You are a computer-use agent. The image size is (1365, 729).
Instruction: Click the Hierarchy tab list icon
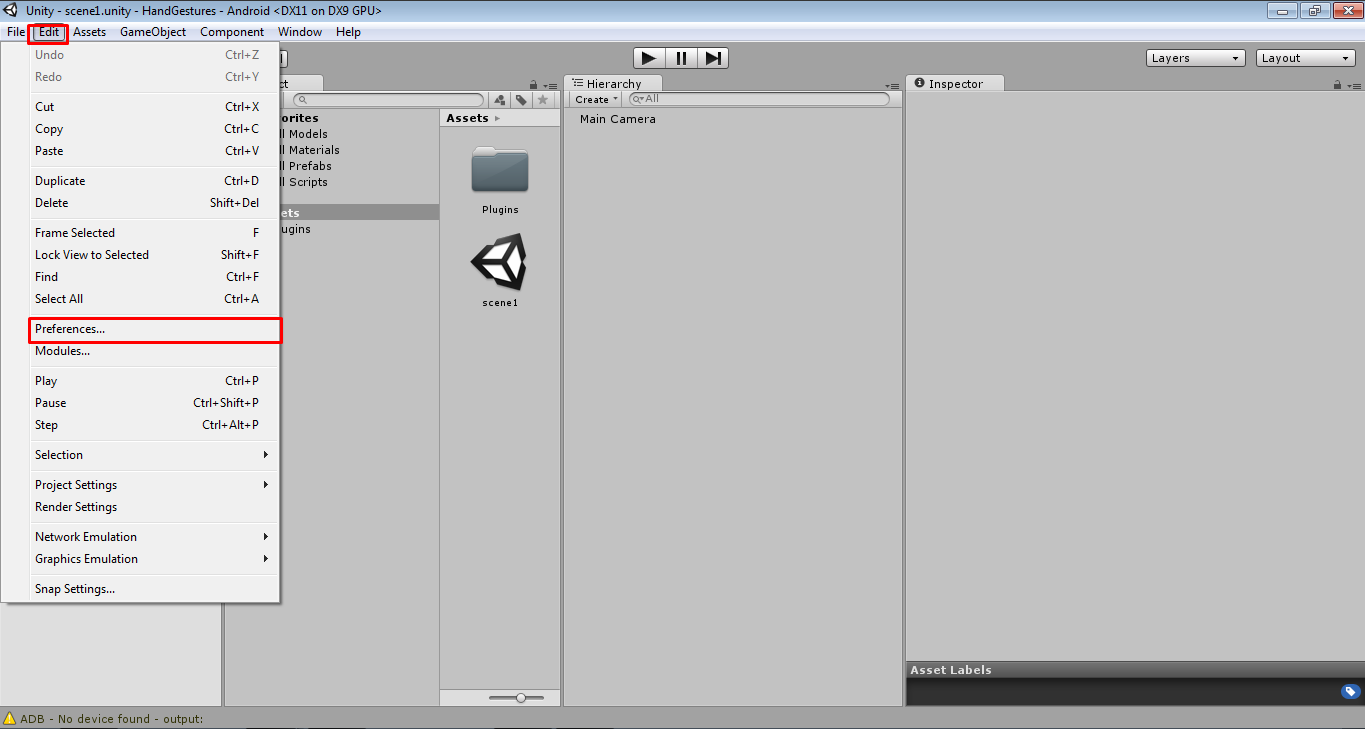pyautogui.click(x=577, y=84)
